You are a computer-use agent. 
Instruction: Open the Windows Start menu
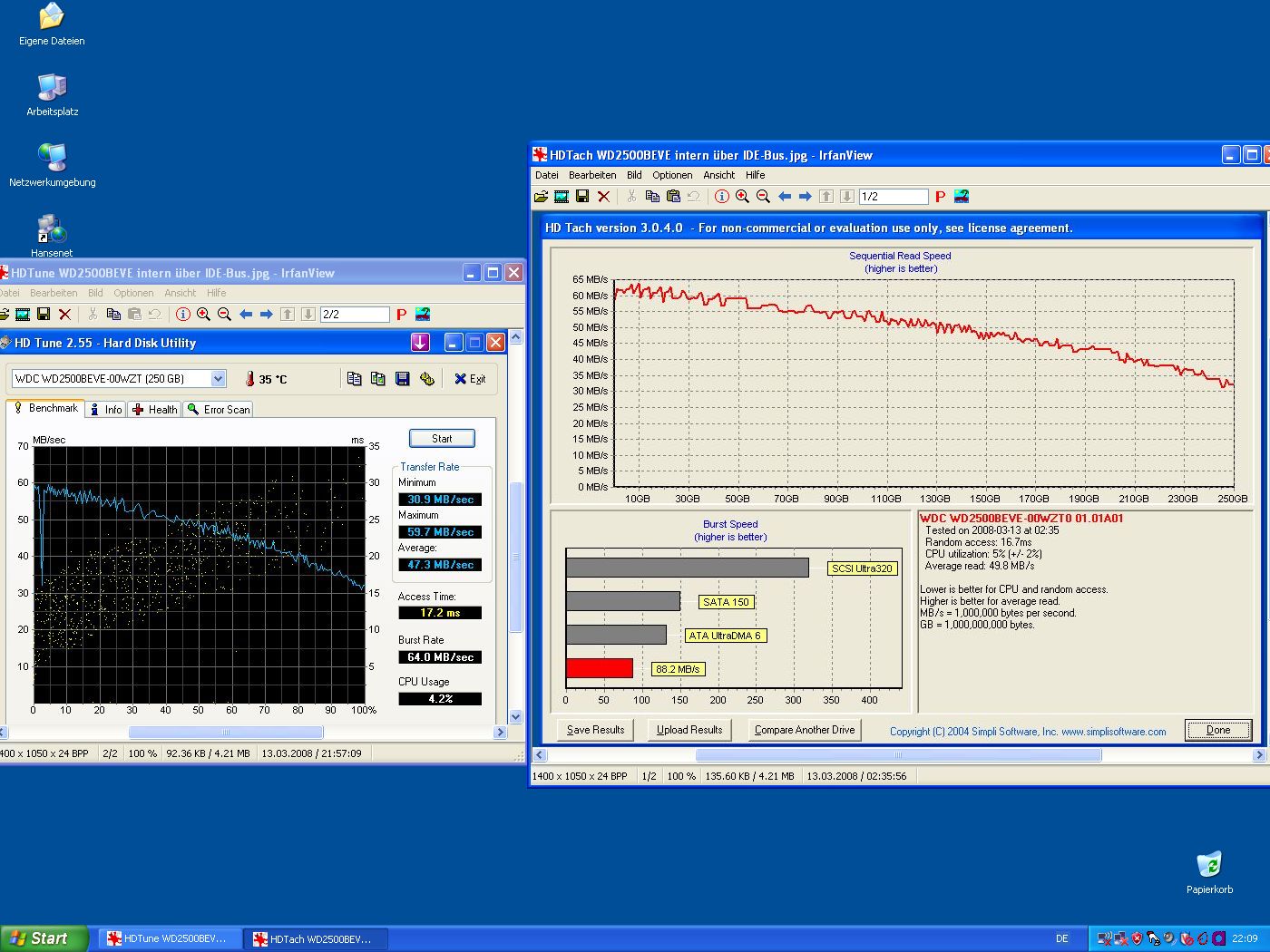point(44,938)
